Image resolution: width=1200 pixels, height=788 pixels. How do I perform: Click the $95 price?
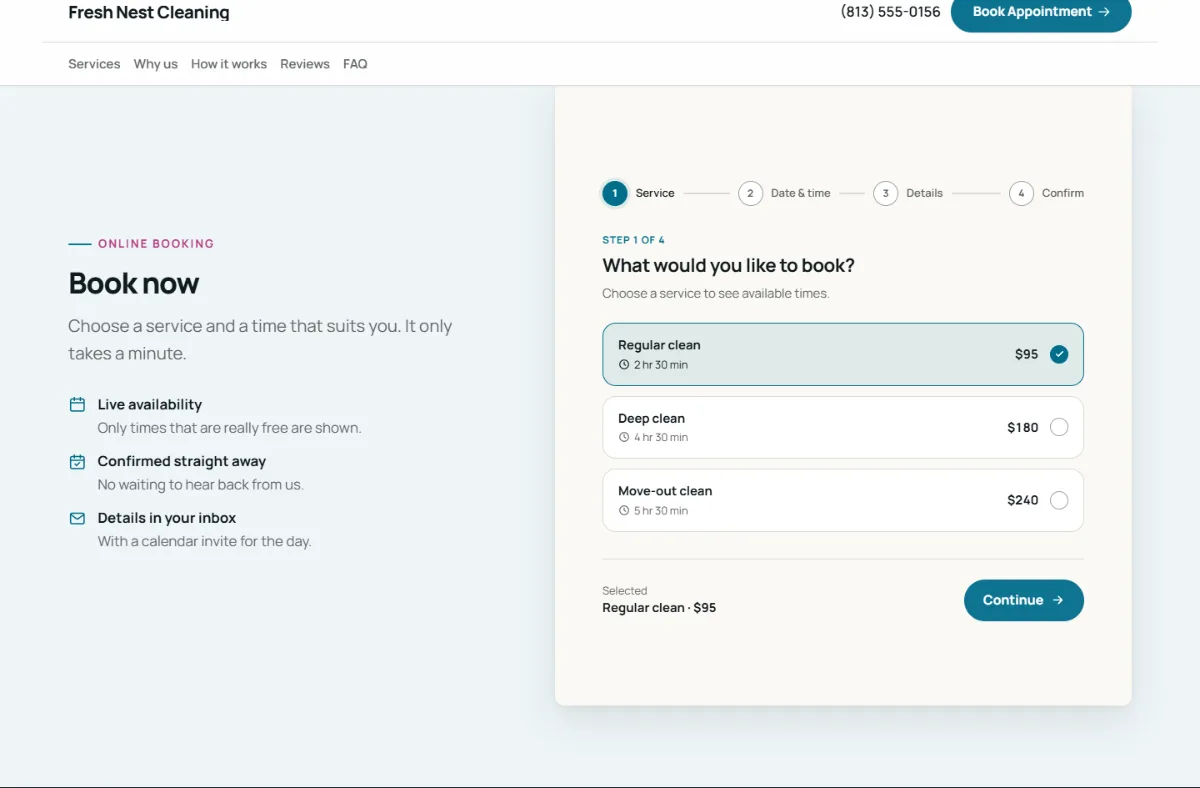[x=1026, y=354]
